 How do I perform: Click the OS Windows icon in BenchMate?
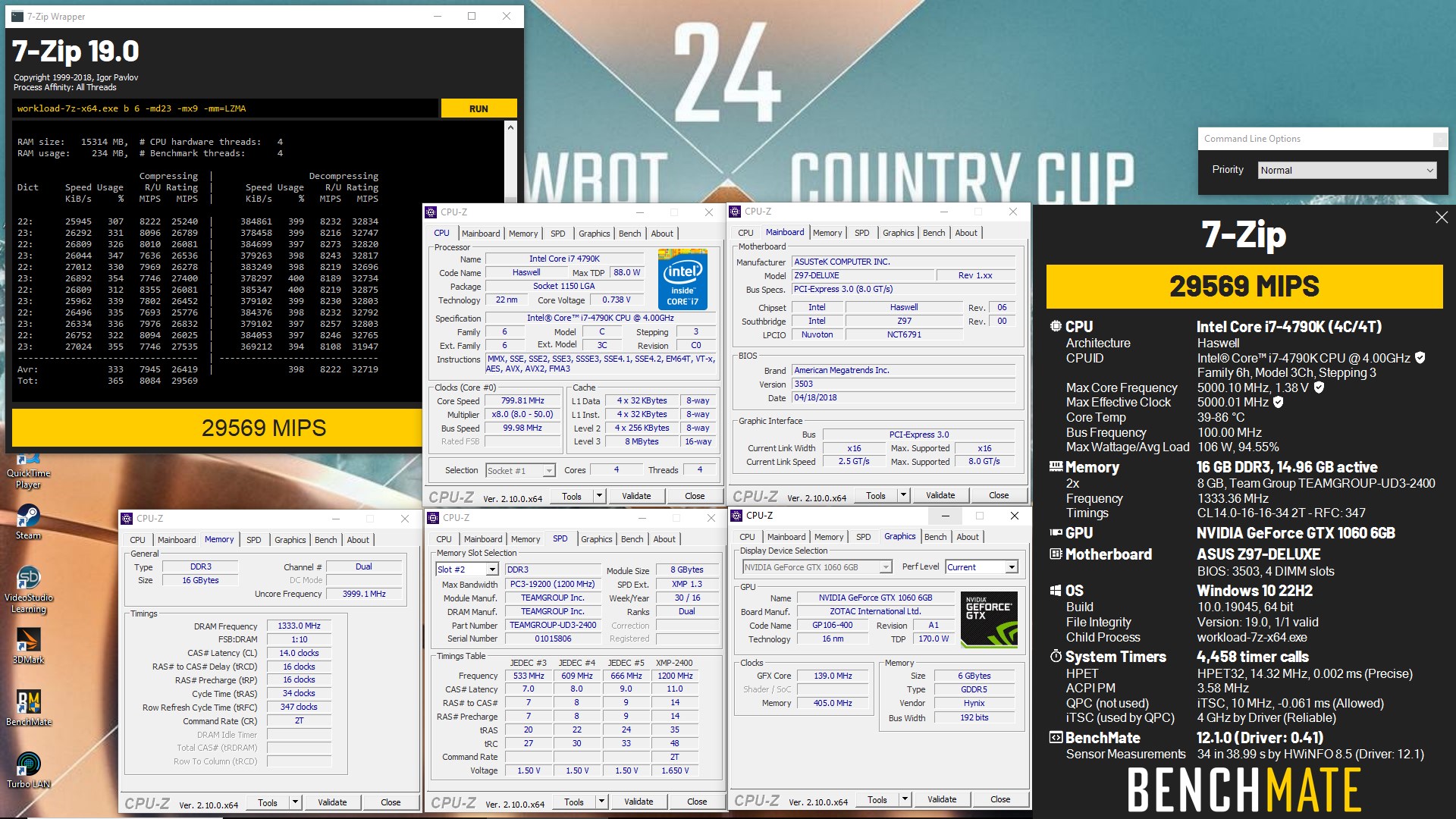click(x=1056, y=590)
